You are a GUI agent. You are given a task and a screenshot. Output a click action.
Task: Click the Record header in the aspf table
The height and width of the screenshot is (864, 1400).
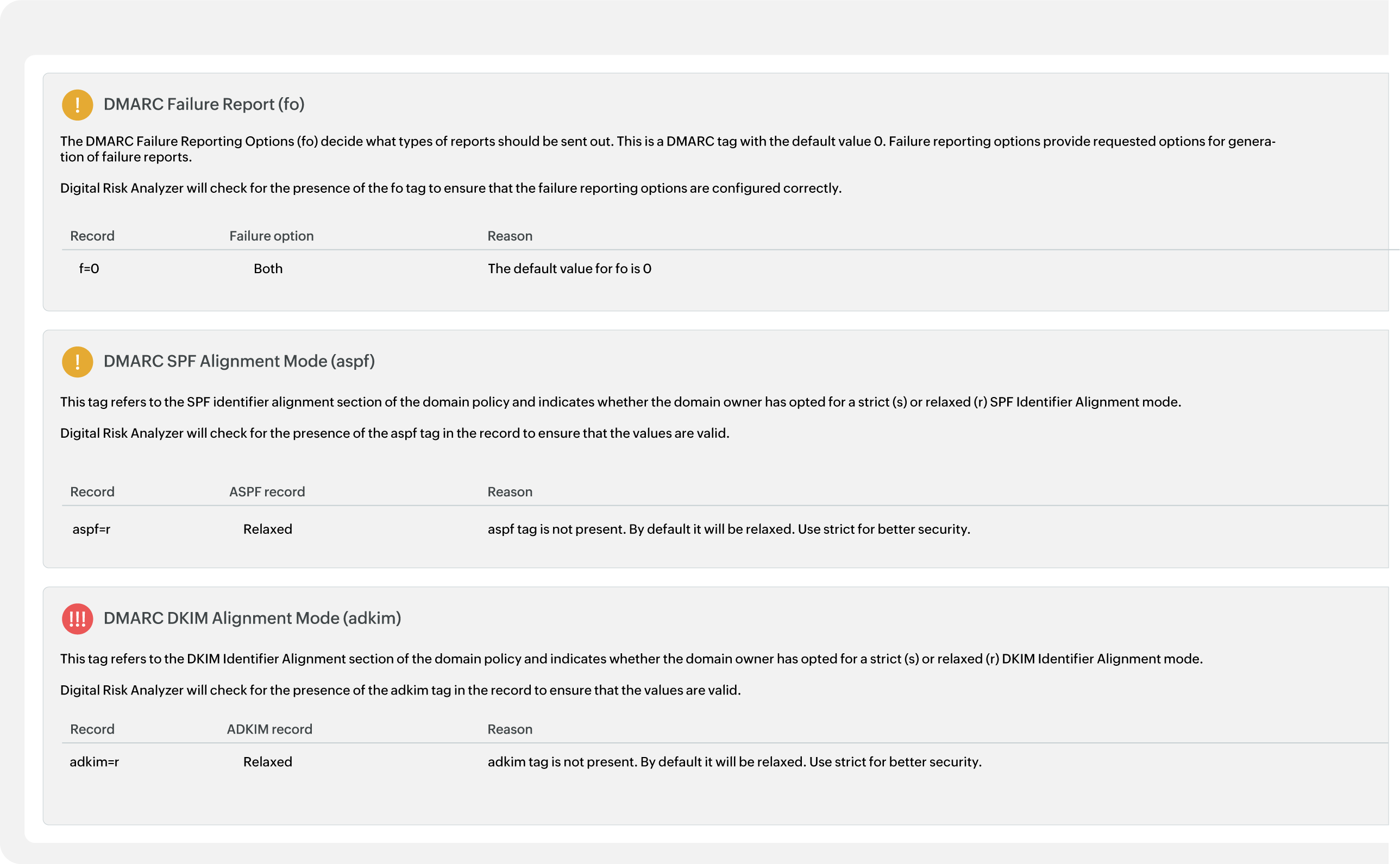[x=92, y=492]
